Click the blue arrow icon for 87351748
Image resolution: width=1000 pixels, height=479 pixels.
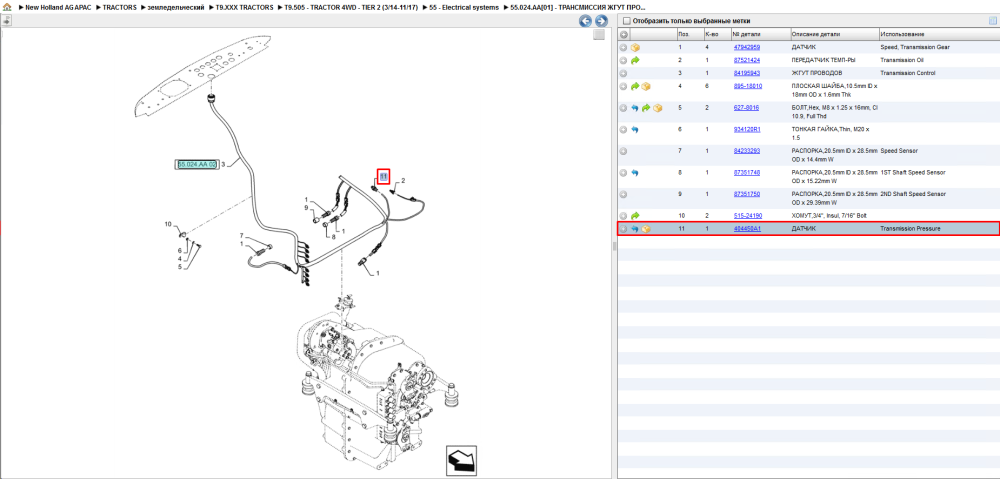635,173
